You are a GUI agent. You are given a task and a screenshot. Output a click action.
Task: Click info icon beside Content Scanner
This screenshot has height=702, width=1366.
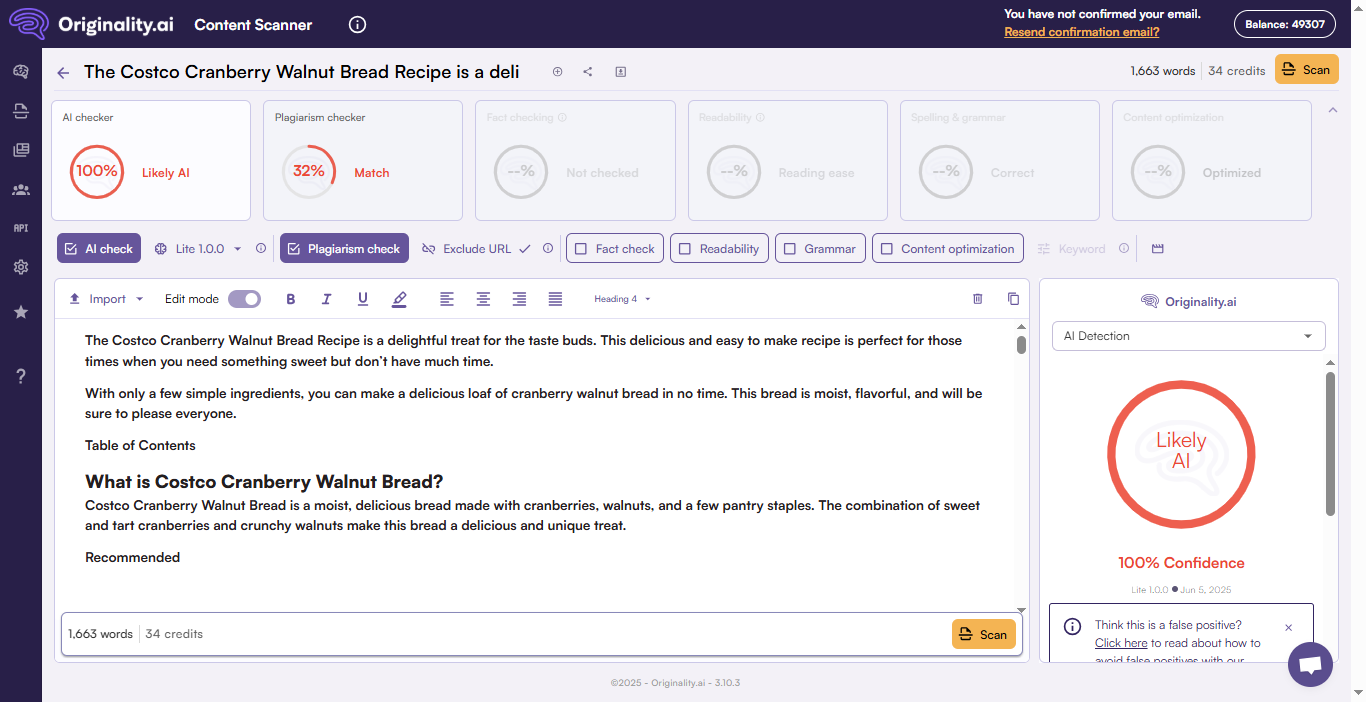click(357, 25)
